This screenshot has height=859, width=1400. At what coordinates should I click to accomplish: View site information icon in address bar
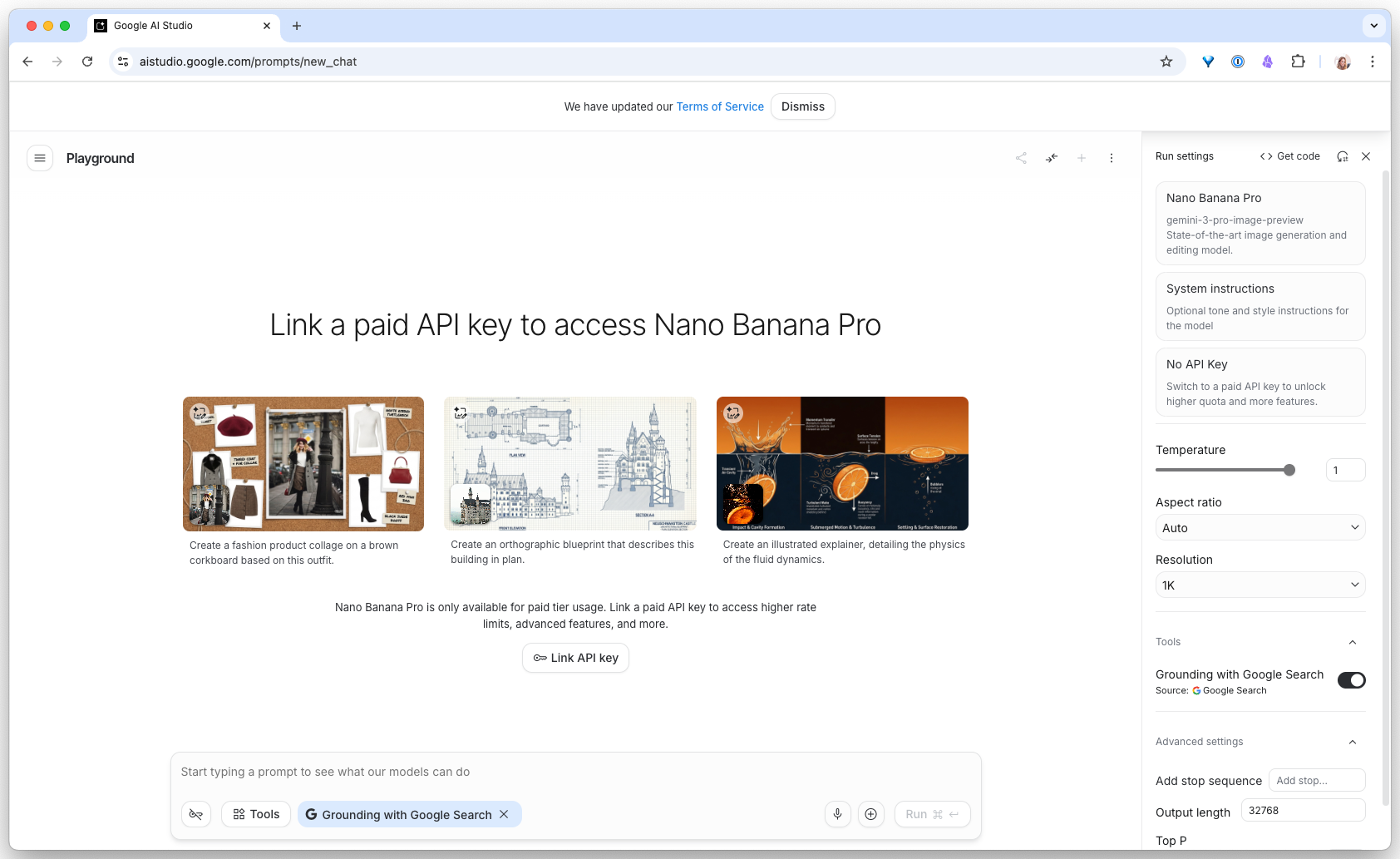[x=123, y=62]
